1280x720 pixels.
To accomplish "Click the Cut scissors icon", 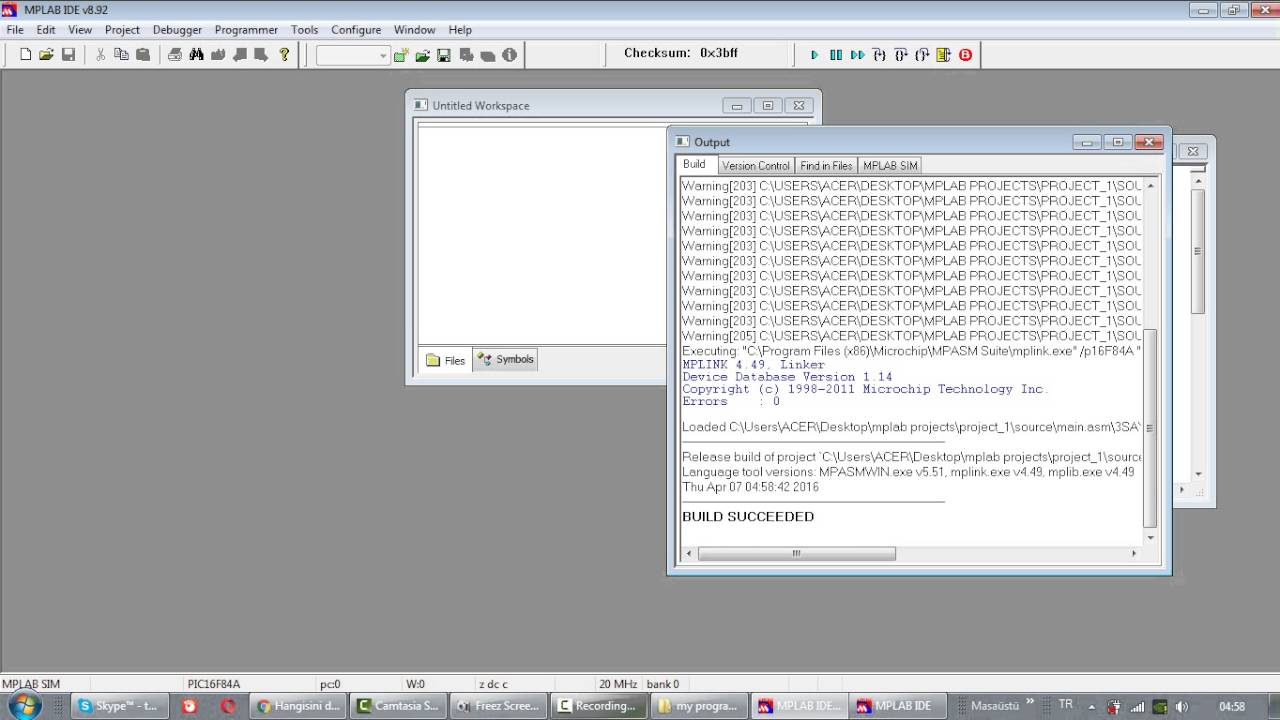I will coord(100,55).
